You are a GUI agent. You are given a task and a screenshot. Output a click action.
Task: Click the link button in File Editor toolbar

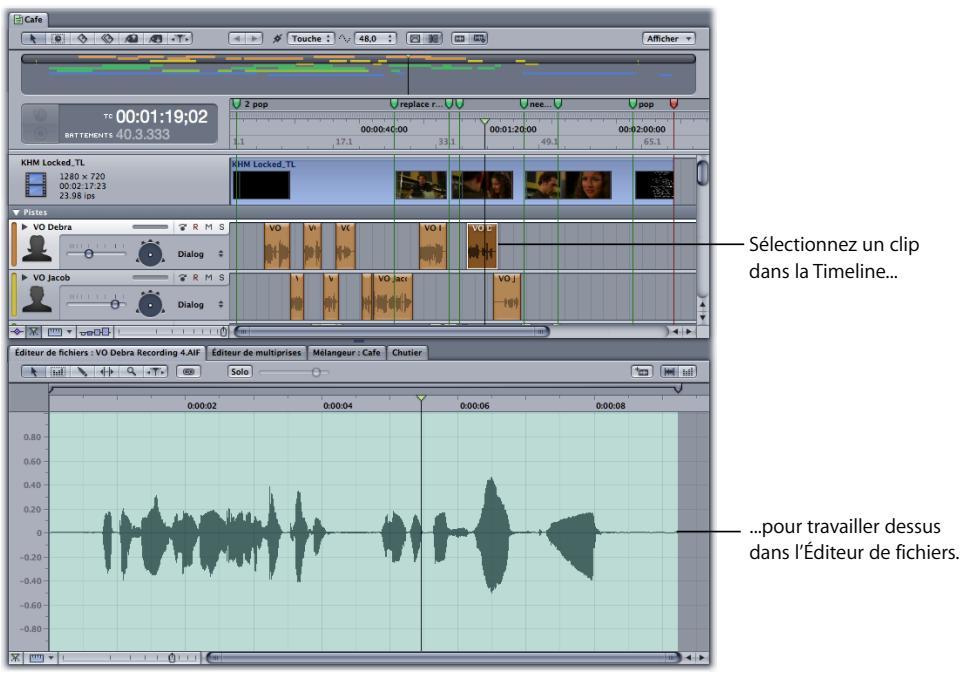tap(189, 371)
